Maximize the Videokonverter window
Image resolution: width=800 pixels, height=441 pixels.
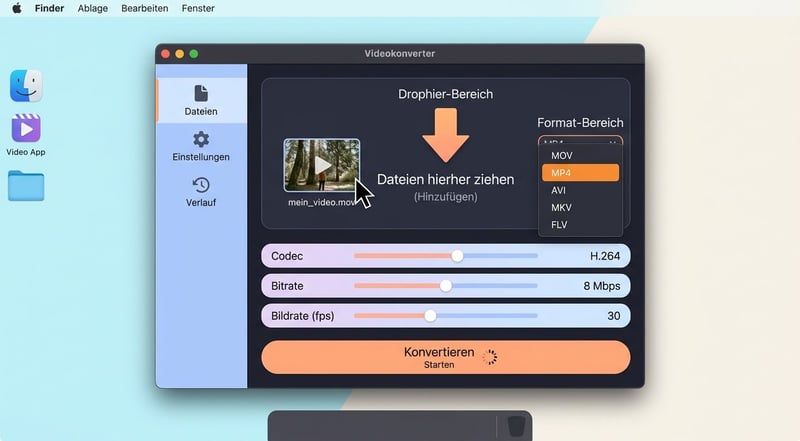[x=194, y=54]
